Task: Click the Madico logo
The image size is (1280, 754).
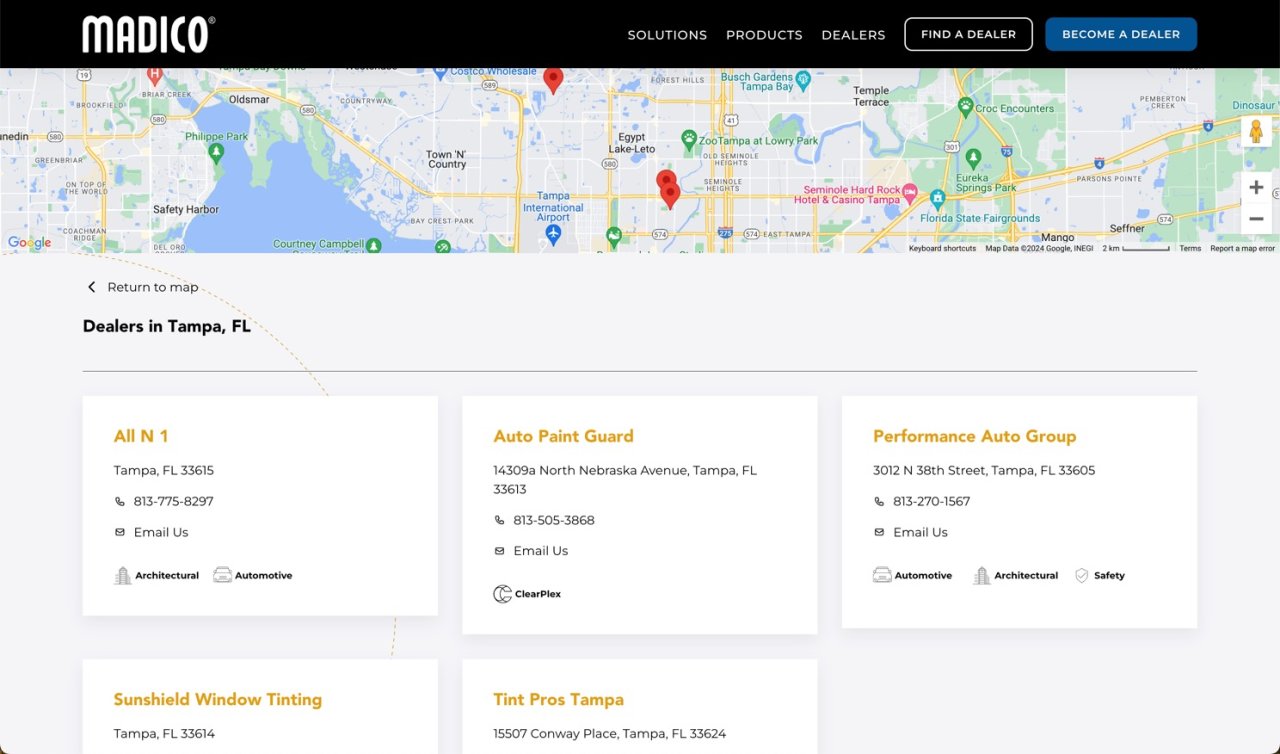Action: click(x=148, y=34)
